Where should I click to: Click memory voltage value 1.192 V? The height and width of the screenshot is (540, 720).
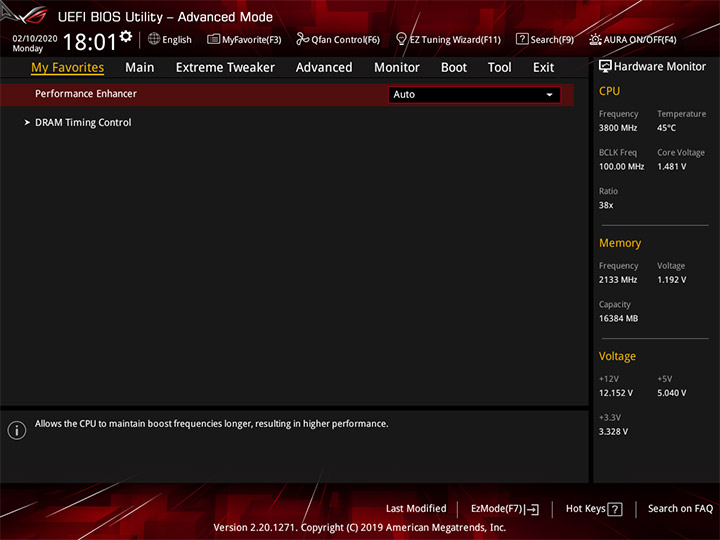point(671,280)
